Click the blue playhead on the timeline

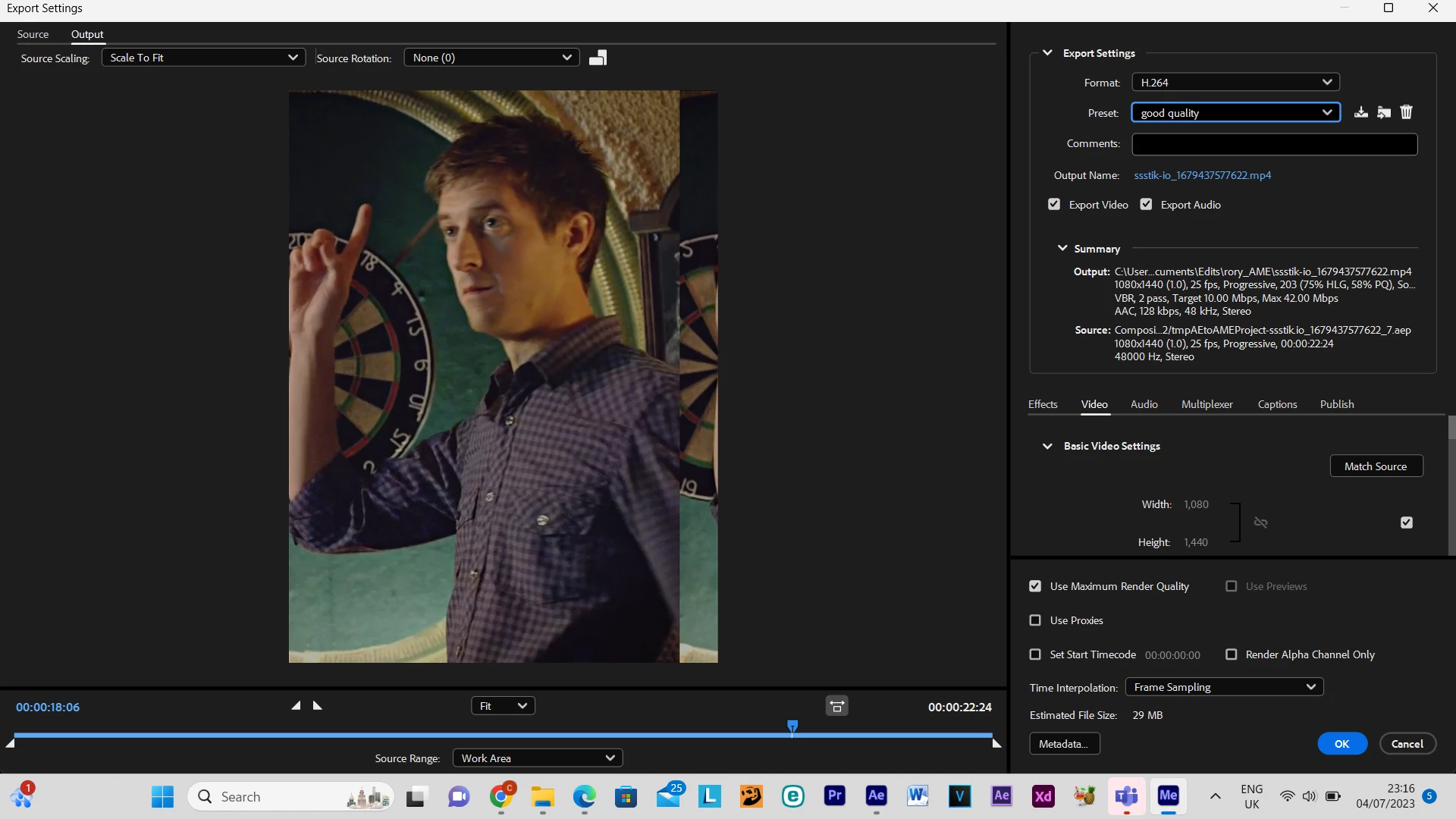(792, 726)
